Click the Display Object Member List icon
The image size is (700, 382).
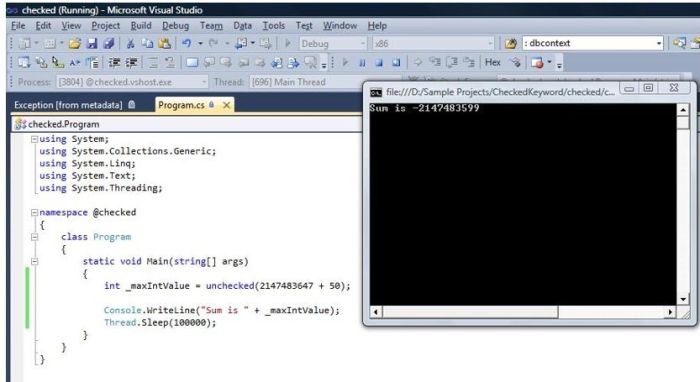coord(24,62)
